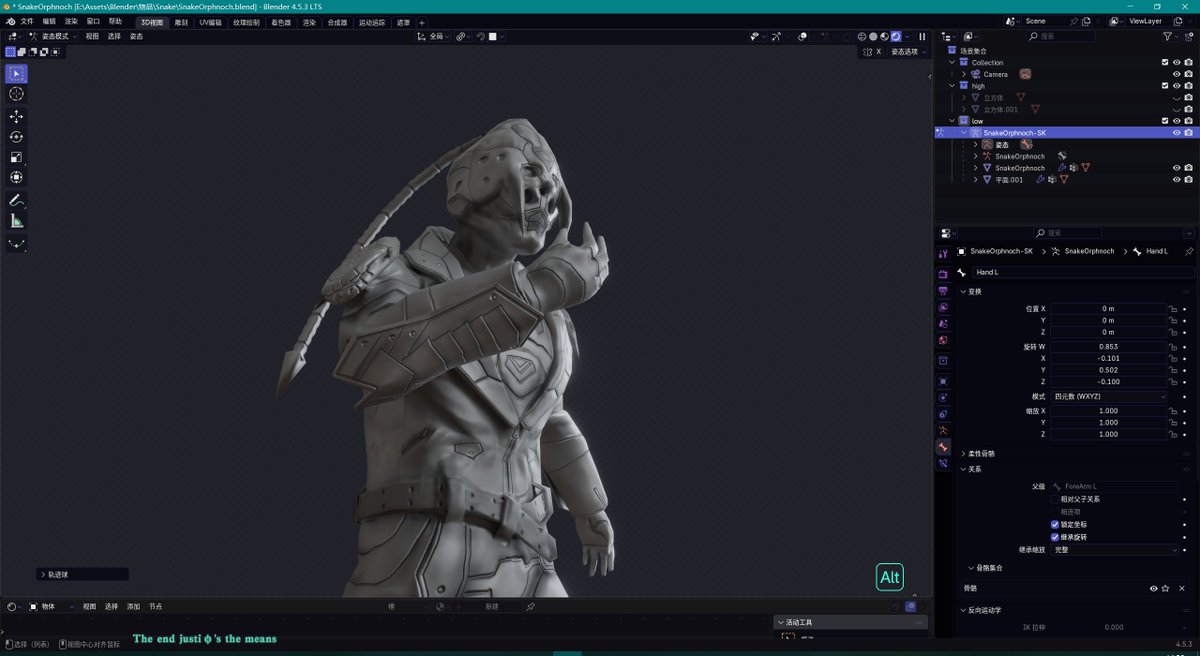
Task: Toggle the 相对父子关系 checkbox
Action: click(1055, 499)
